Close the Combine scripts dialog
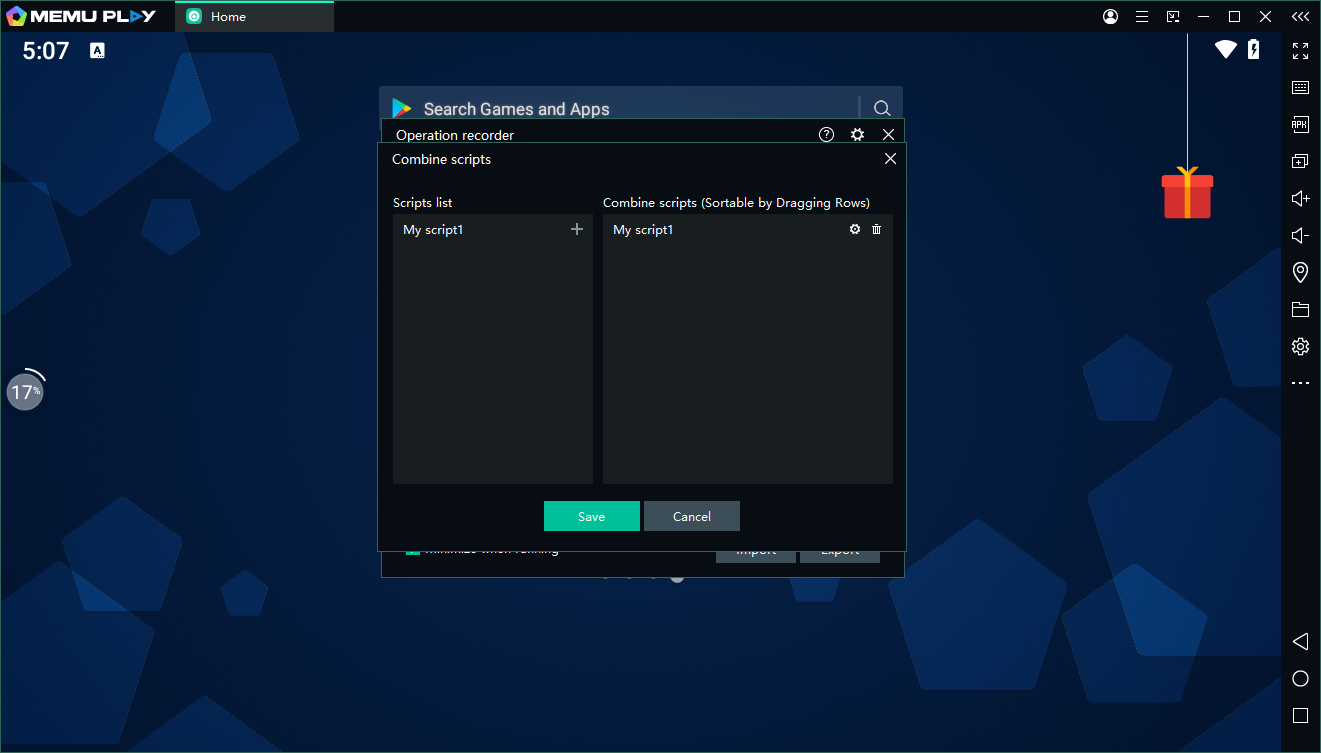1321x753 pixels. (x=890, y=158)
